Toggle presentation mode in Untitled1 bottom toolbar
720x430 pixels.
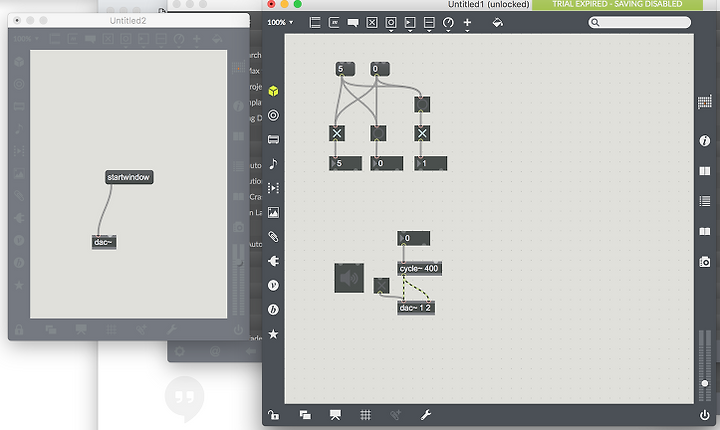tap(335, 415)
